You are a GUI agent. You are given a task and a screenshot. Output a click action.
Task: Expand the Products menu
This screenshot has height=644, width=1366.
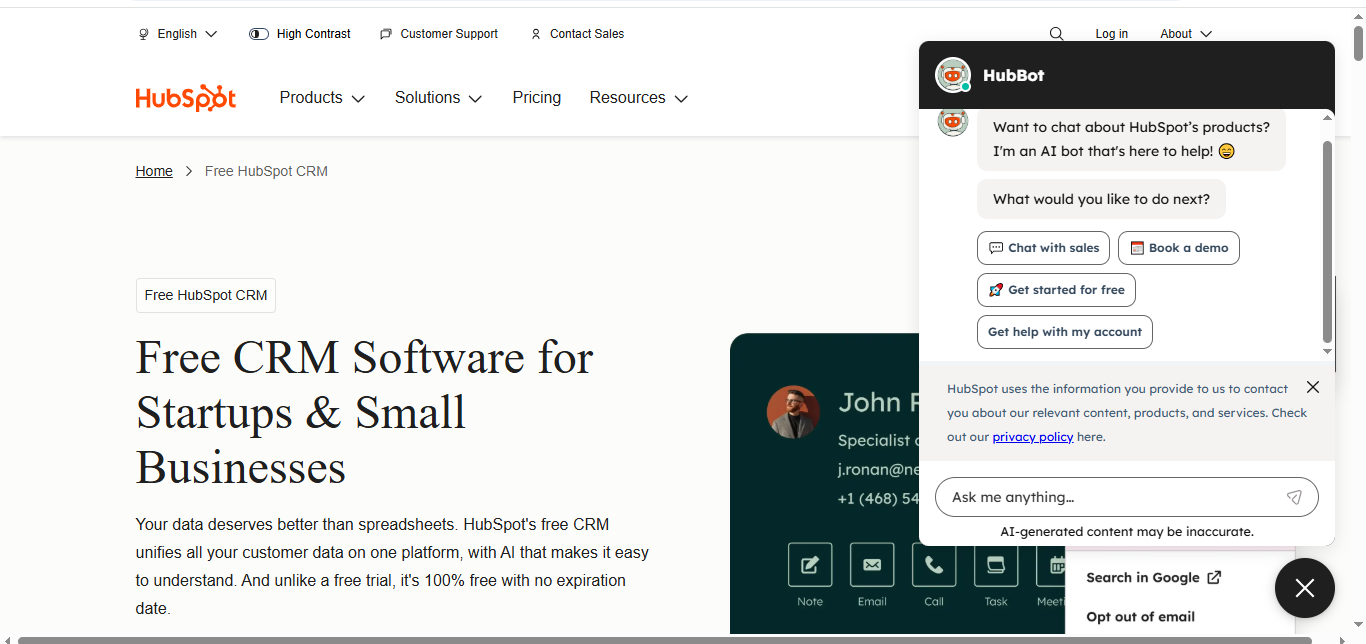pyautogui.click(x=322, y=98)
